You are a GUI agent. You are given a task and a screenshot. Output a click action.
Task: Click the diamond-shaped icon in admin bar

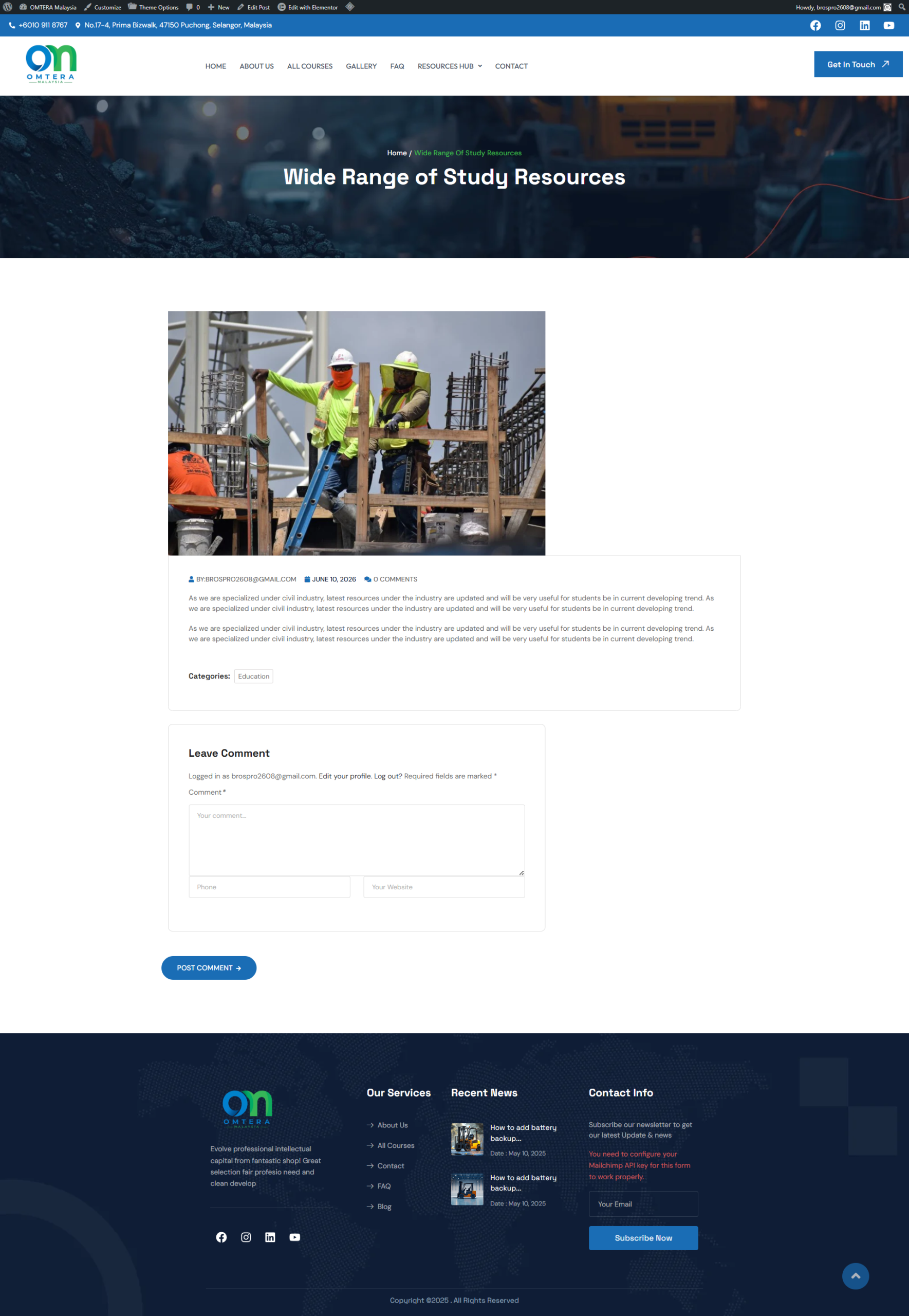pos(350,7)
